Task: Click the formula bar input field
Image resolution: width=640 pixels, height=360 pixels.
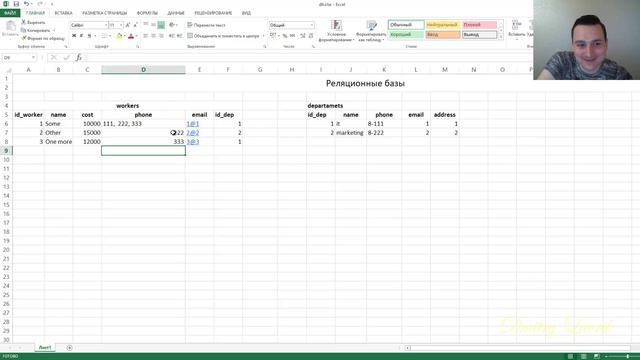Action: pyautogui.click(x=308, y=58)
